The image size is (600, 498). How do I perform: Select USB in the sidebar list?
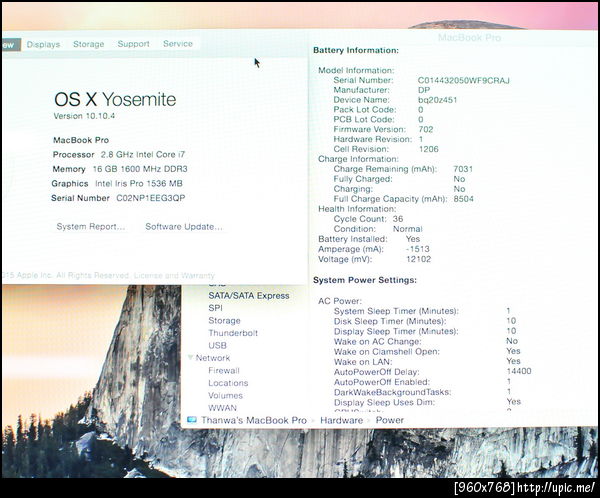217,345
